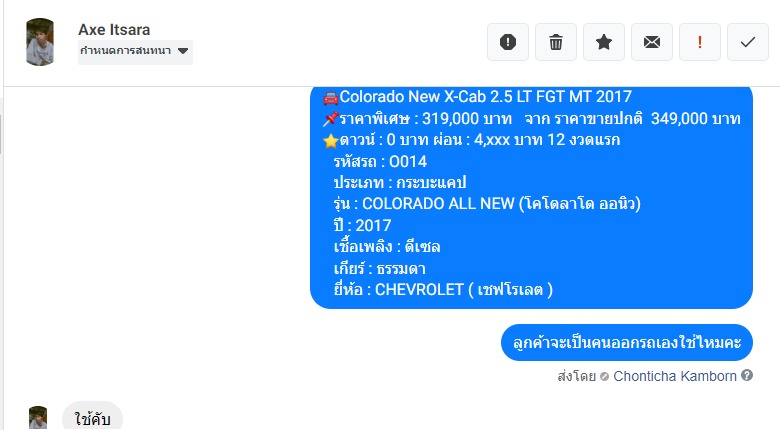Click the small avatar beside the ใช่คับ reply

38,418
